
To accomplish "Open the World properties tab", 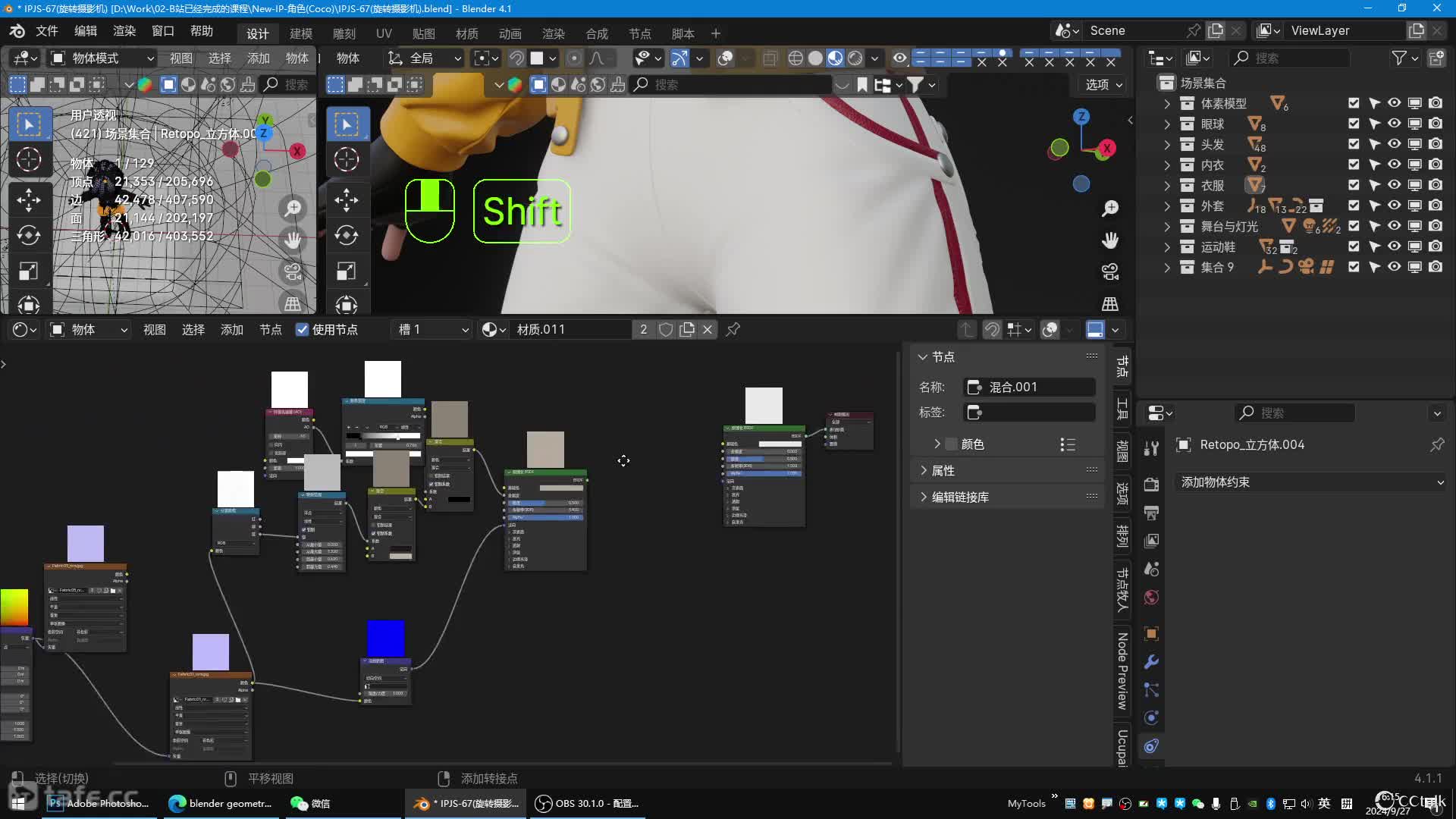I will 1151,598.
